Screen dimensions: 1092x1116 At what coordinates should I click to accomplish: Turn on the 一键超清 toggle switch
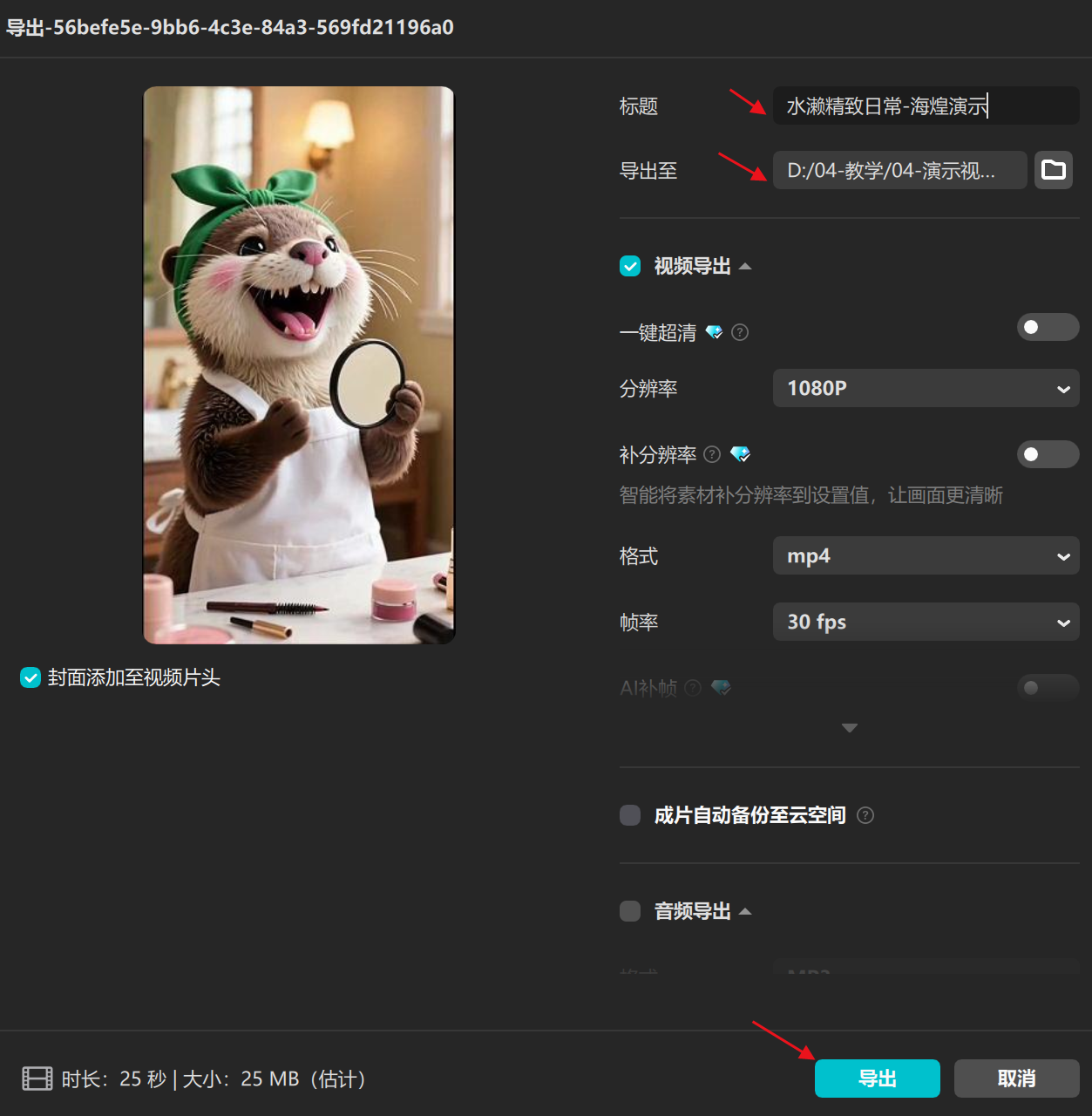click(x=1048, y=327)
